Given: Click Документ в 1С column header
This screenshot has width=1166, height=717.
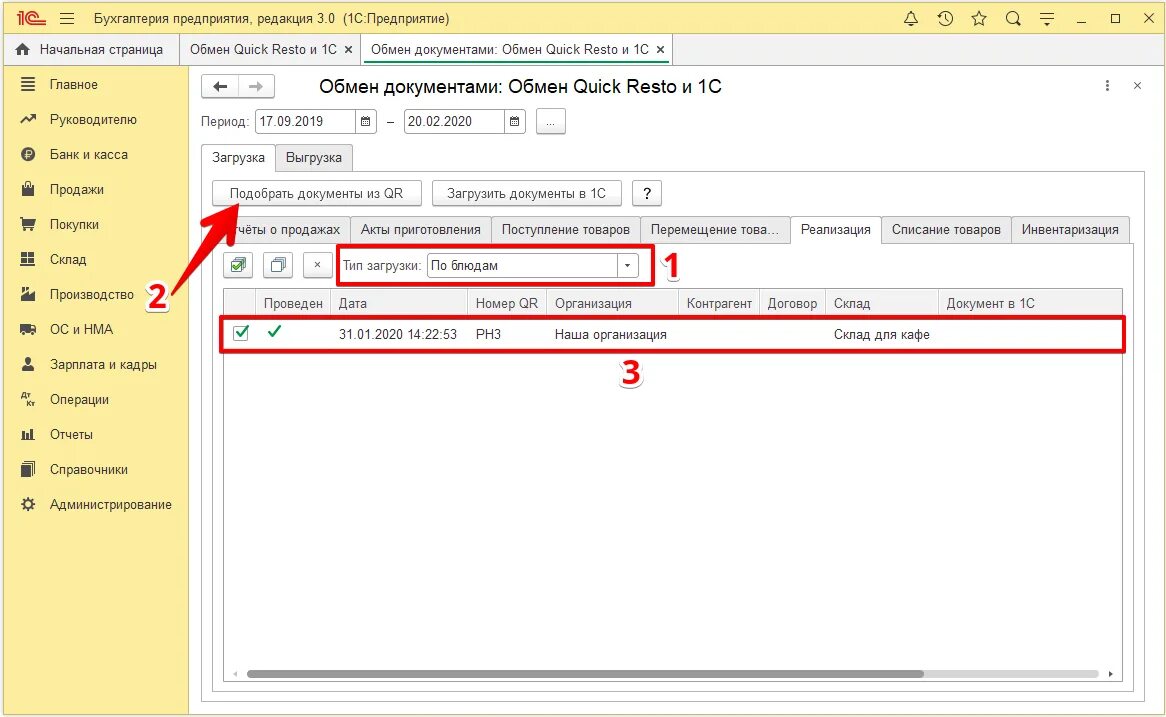Looking at the screenshot, I should coord(1030,303).
